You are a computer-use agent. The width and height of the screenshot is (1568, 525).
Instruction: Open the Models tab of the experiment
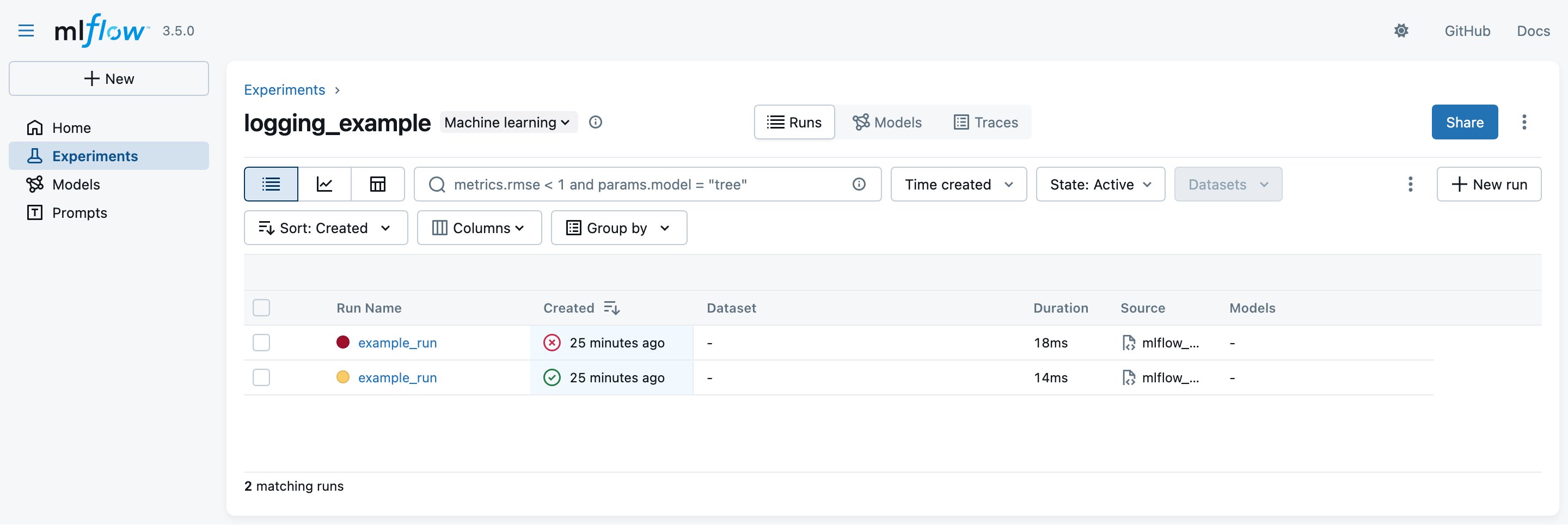click(887, 123)
